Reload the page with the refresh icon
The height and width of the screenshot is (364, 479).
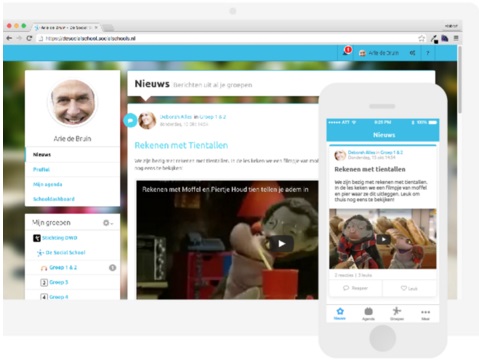point(29,38)
